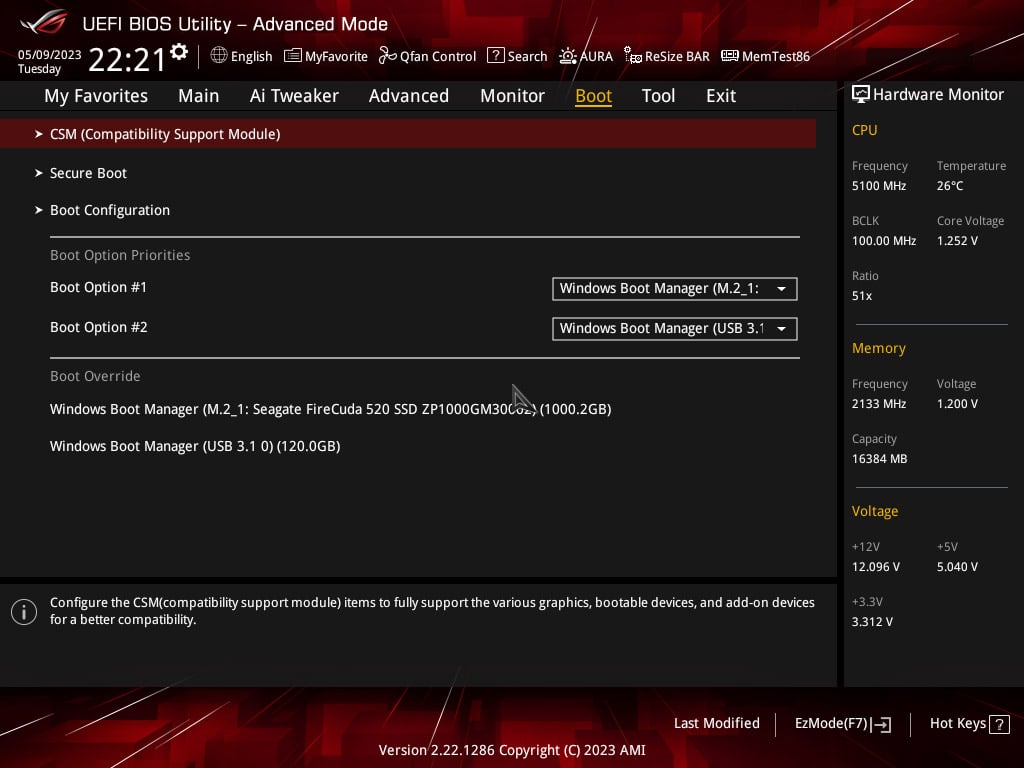Image resolution: width=1024 pixels, height=768 pixels.
Task: Boot override to the USB 3.1 Windows Boot Manager
Action: point(195,446)
